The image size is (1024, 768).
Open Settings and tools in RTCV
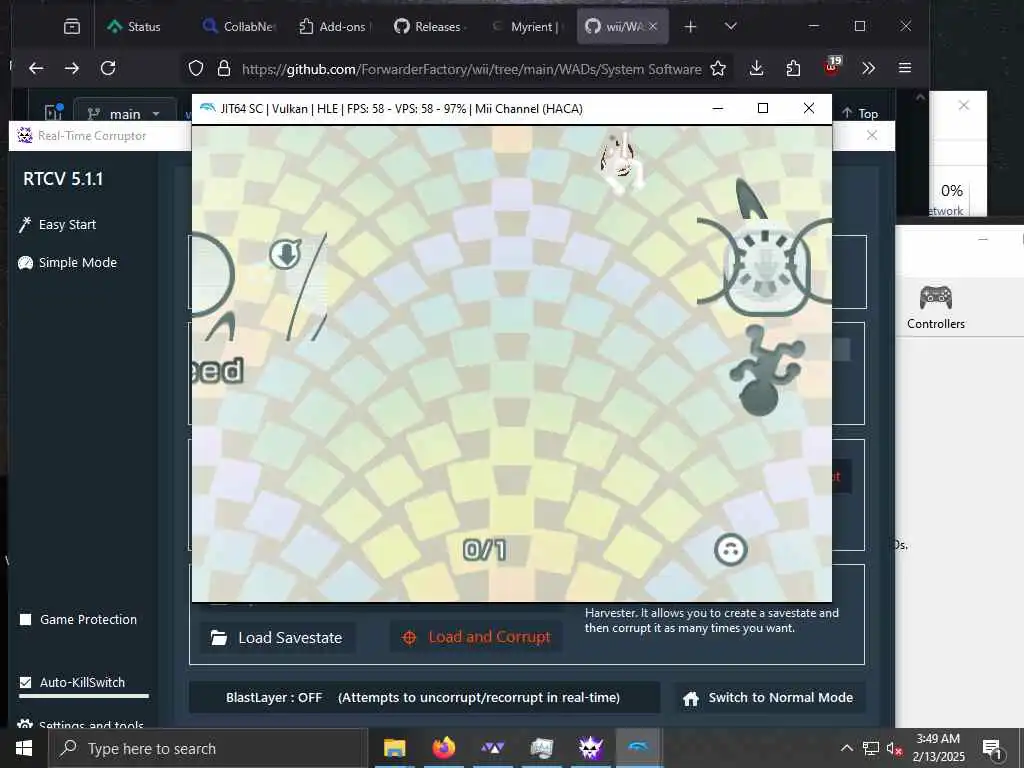(81, 724)
